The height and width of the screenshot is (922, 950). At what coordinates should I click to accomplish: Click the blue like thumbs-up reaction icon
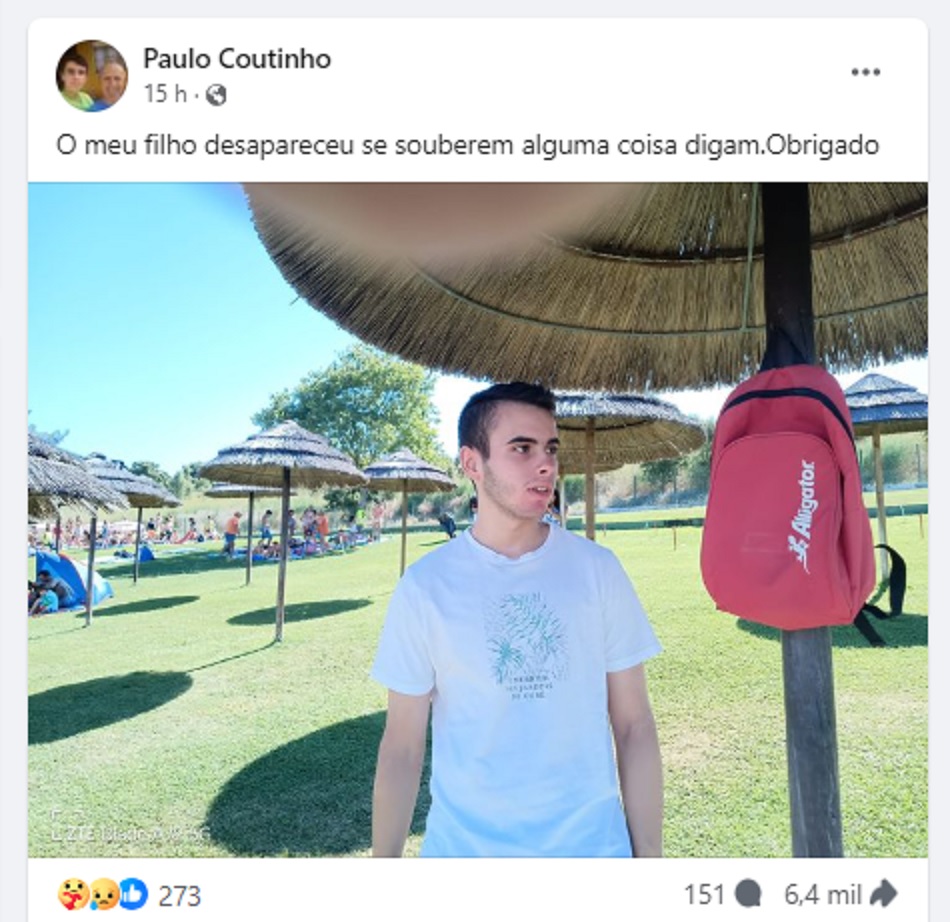[x=133, y=894]
